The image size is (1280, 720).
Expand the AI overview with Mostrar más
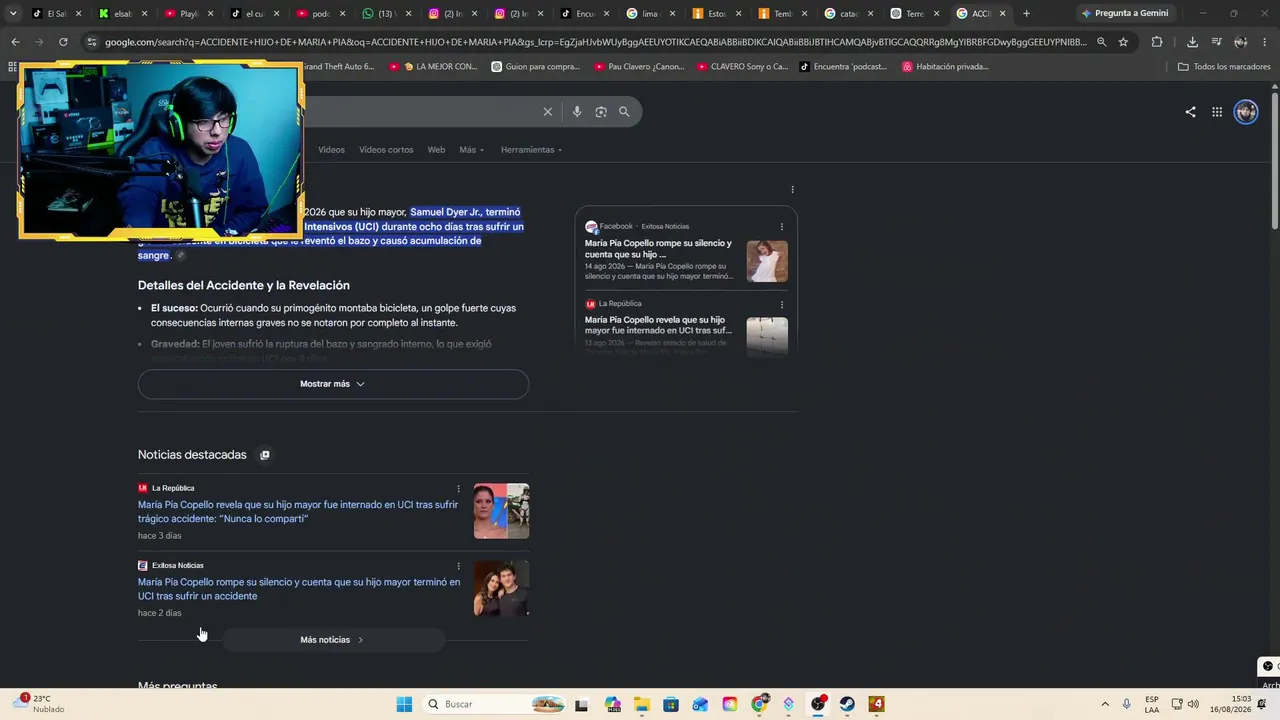(333, 384)
